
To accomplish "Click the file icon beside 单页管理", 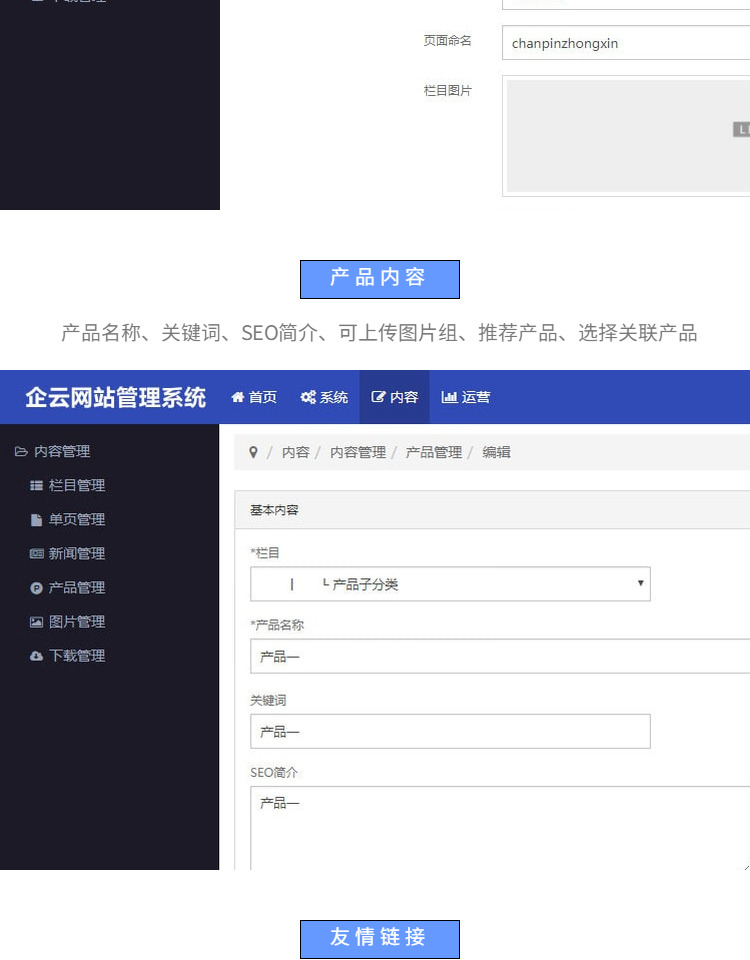I will point(37,520).
